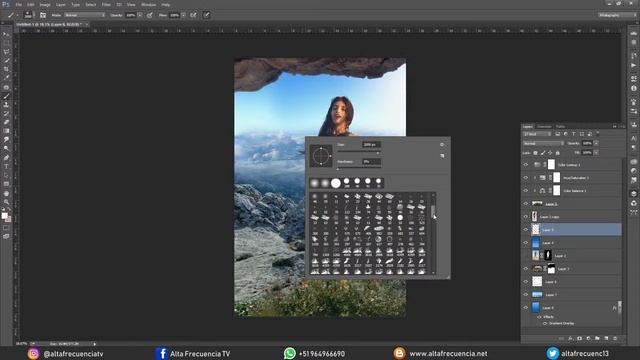Select the Eyedropper tool
640x360 pixels.
click(6, 78)
